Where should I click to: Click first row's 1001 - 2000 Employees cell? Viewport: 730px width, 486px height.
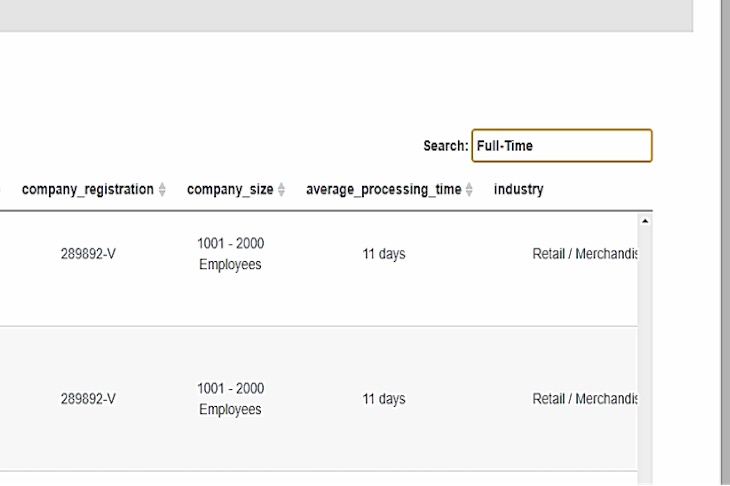pyautogui.click(x=230, y=254)
